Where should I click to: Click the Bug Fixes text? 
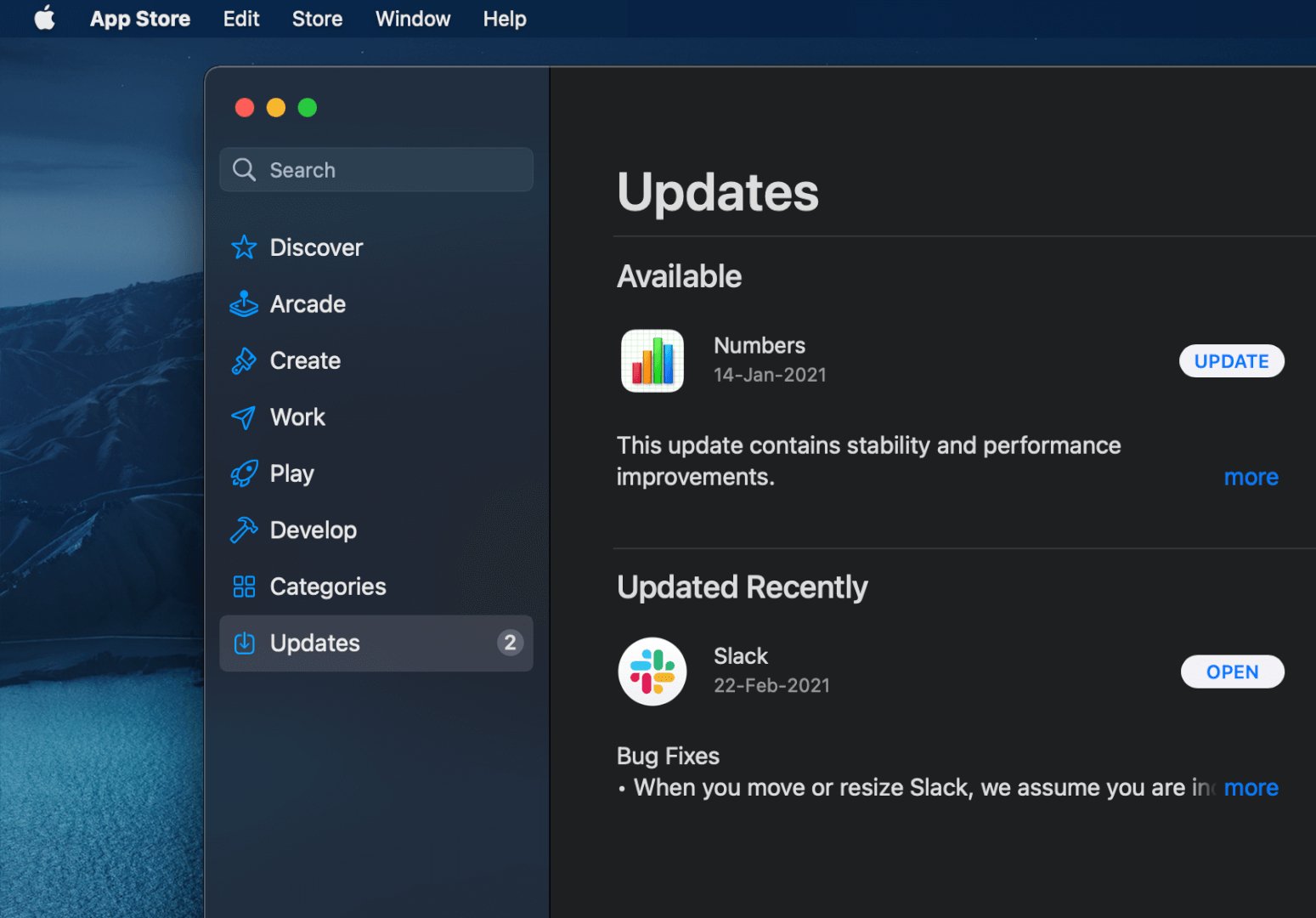[x=668, y=756]
